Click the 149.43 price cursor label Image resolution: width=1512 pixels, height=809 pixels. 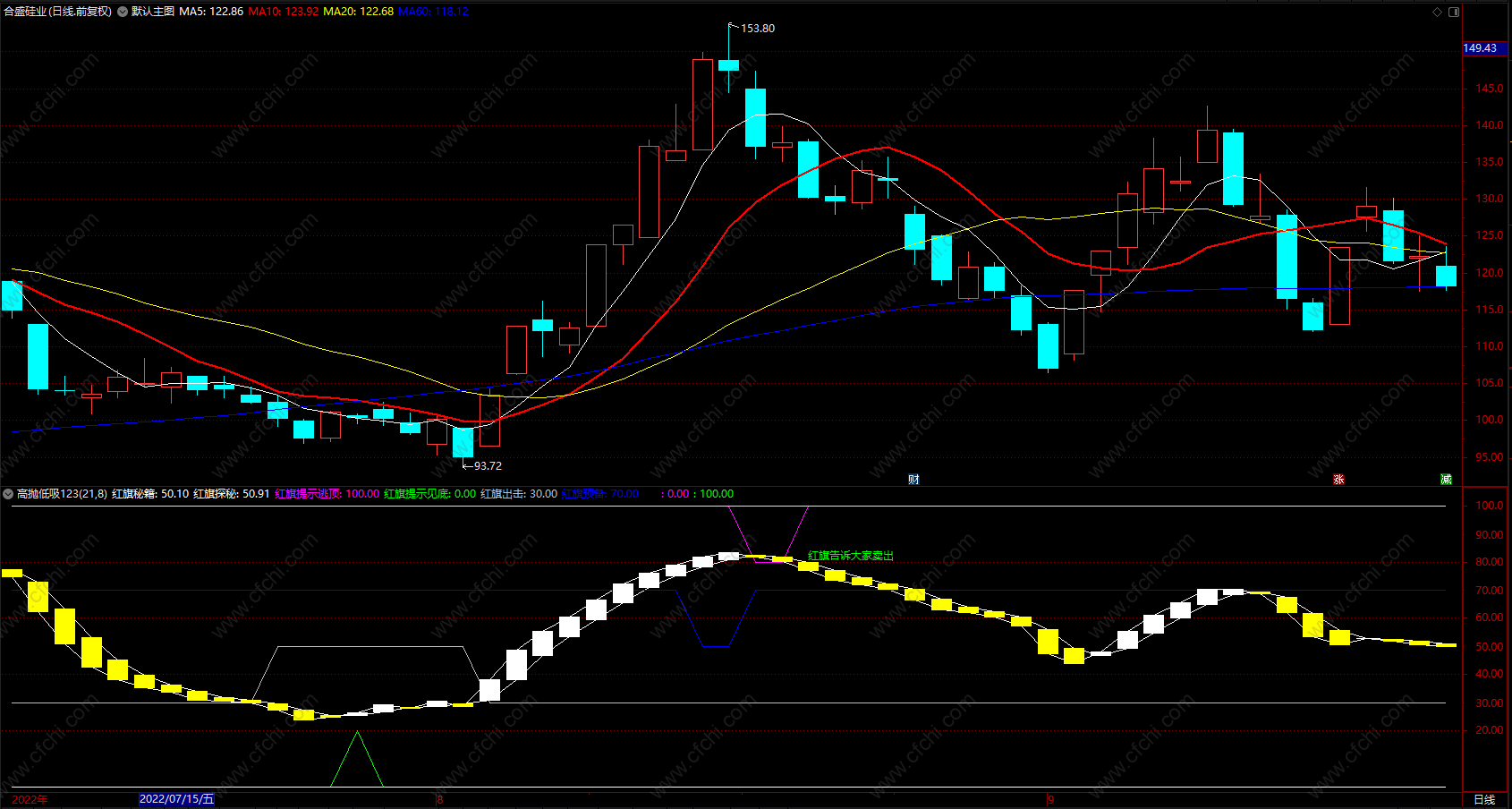(x=1485, y=48)
